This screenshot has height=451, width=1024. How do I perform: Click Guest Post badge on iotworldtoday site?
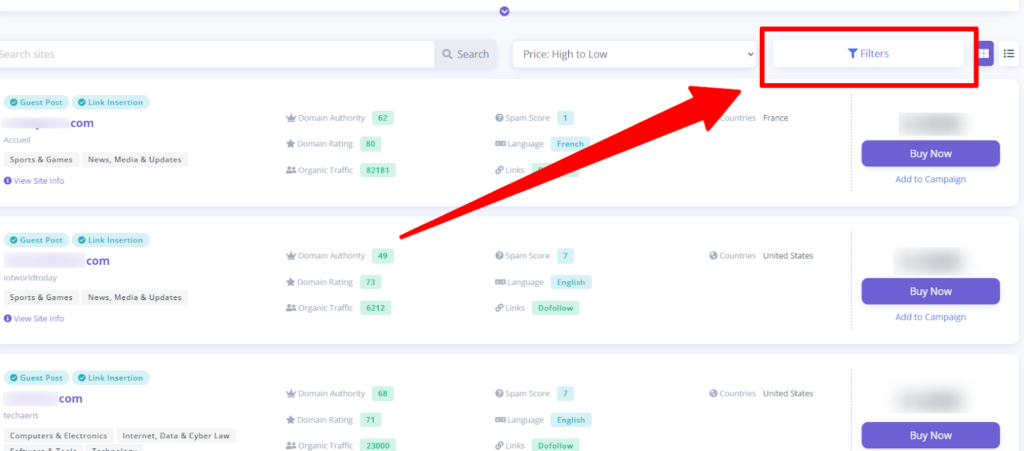[36, 240]
